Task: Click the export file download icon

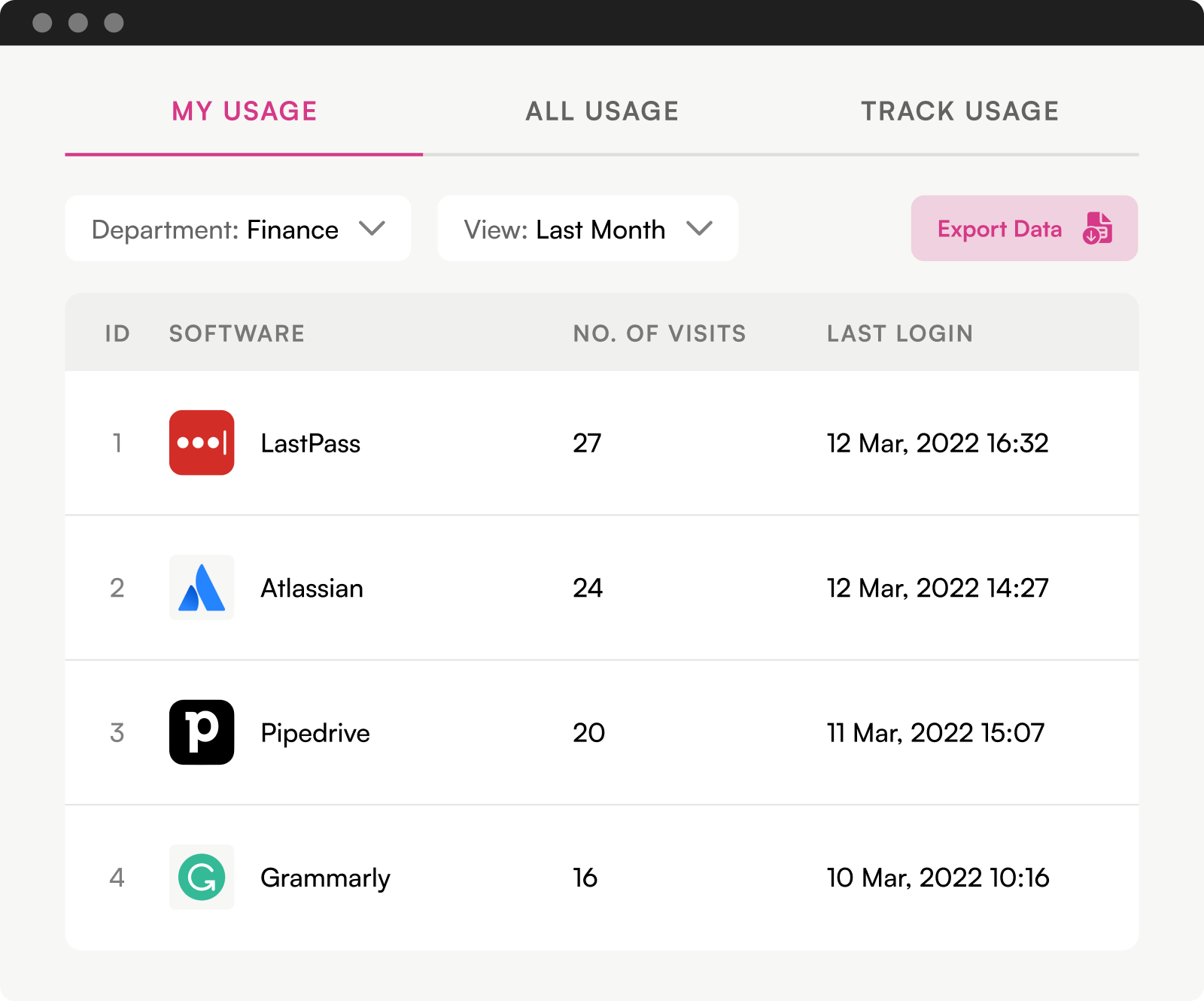Action: [1097, 228]
